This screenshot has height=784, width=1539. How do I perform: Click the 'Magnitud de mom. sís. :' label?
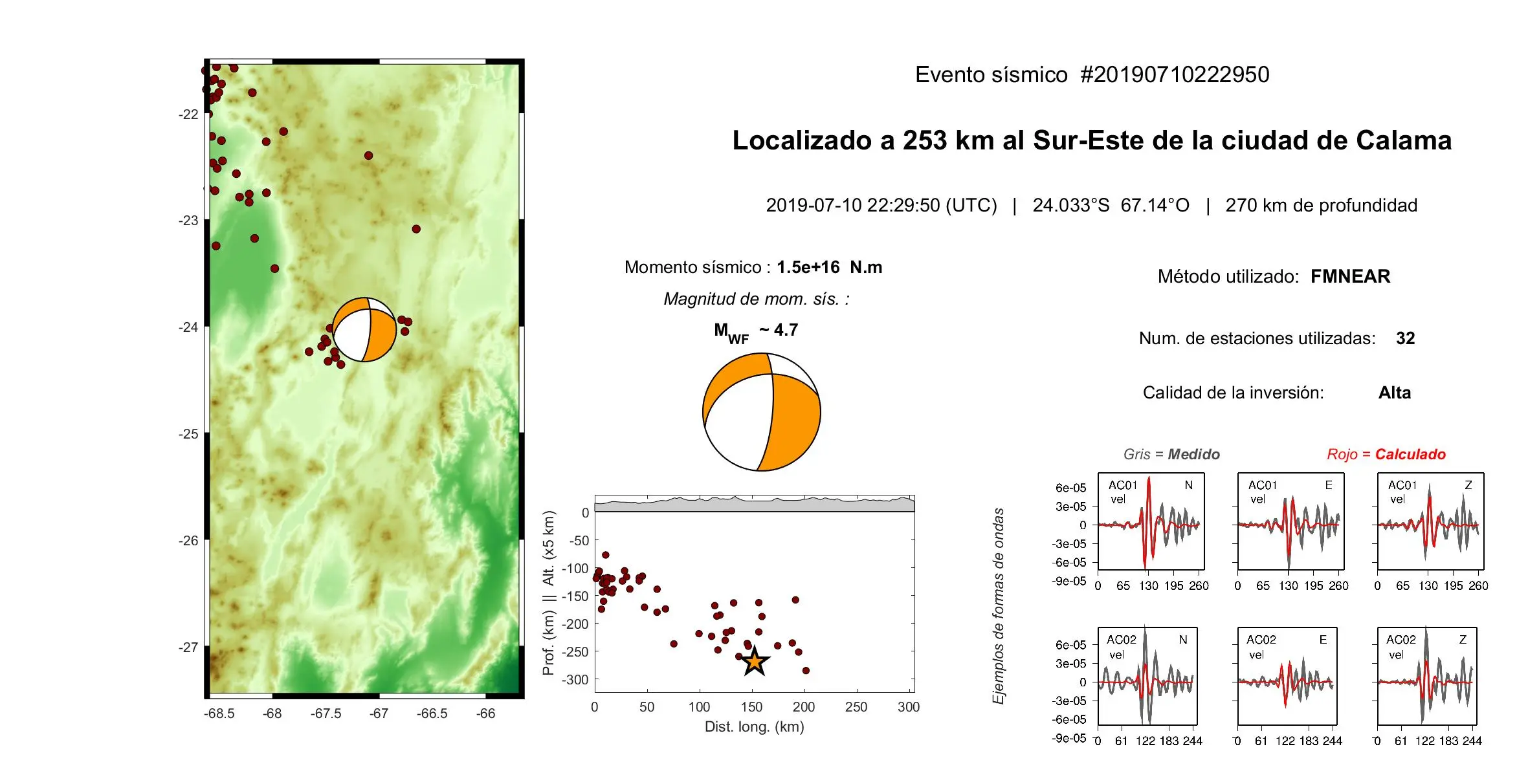tap(757, 299)
